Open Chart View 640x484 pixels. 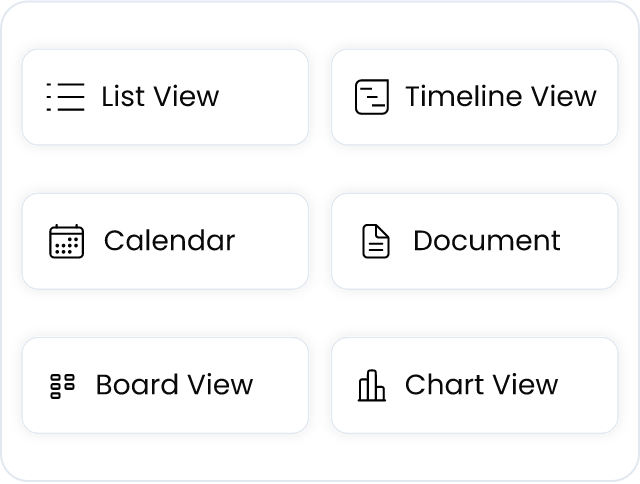coord(474,385)
